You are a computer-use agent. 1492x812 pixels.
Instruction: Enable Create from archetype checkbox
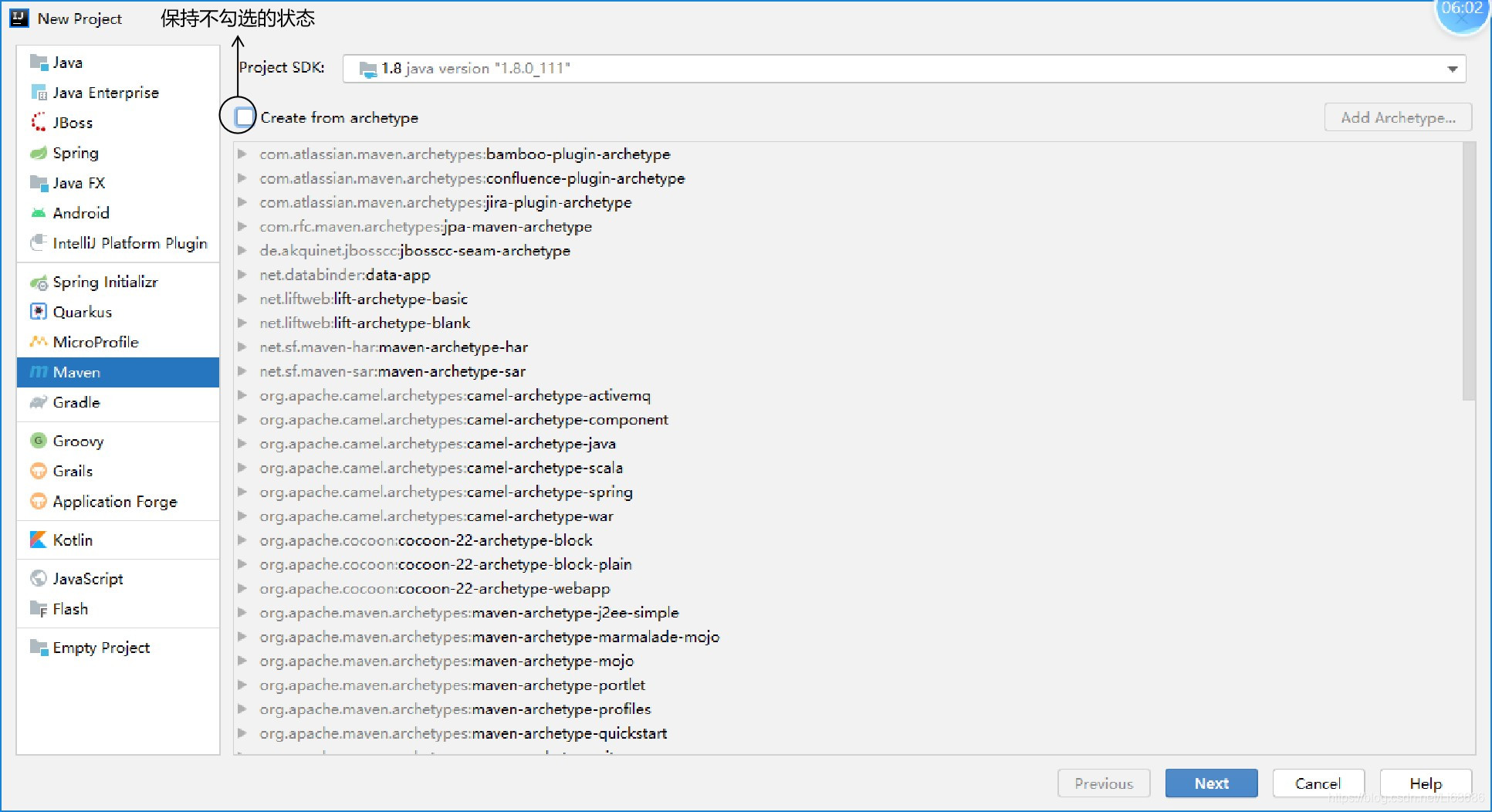[245, 117]
